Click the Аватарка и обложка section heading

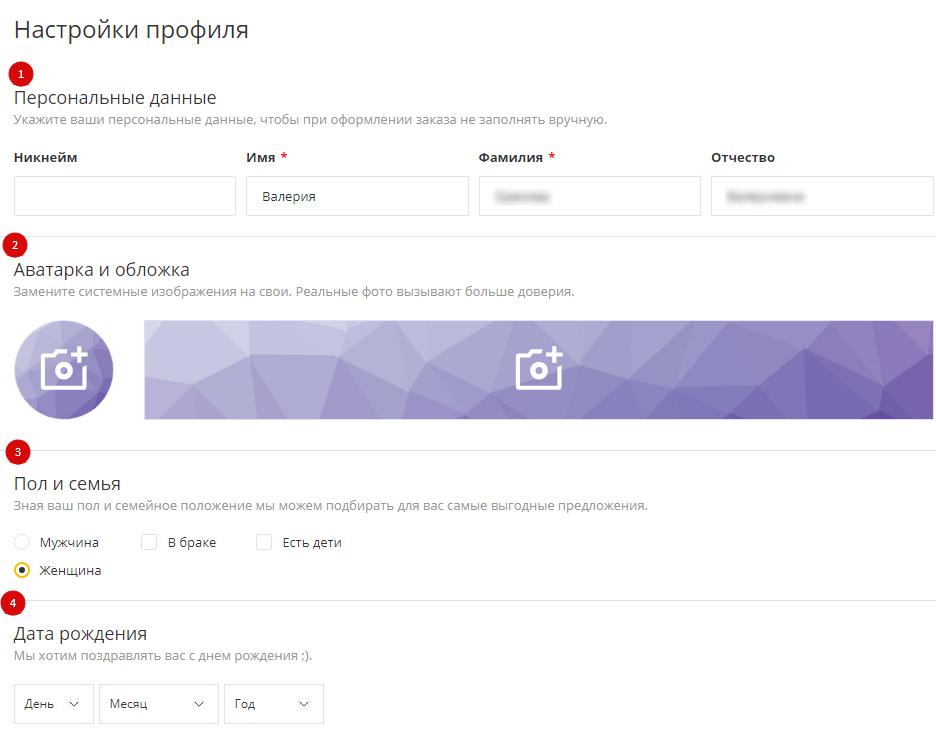click(x=102, y=270)
